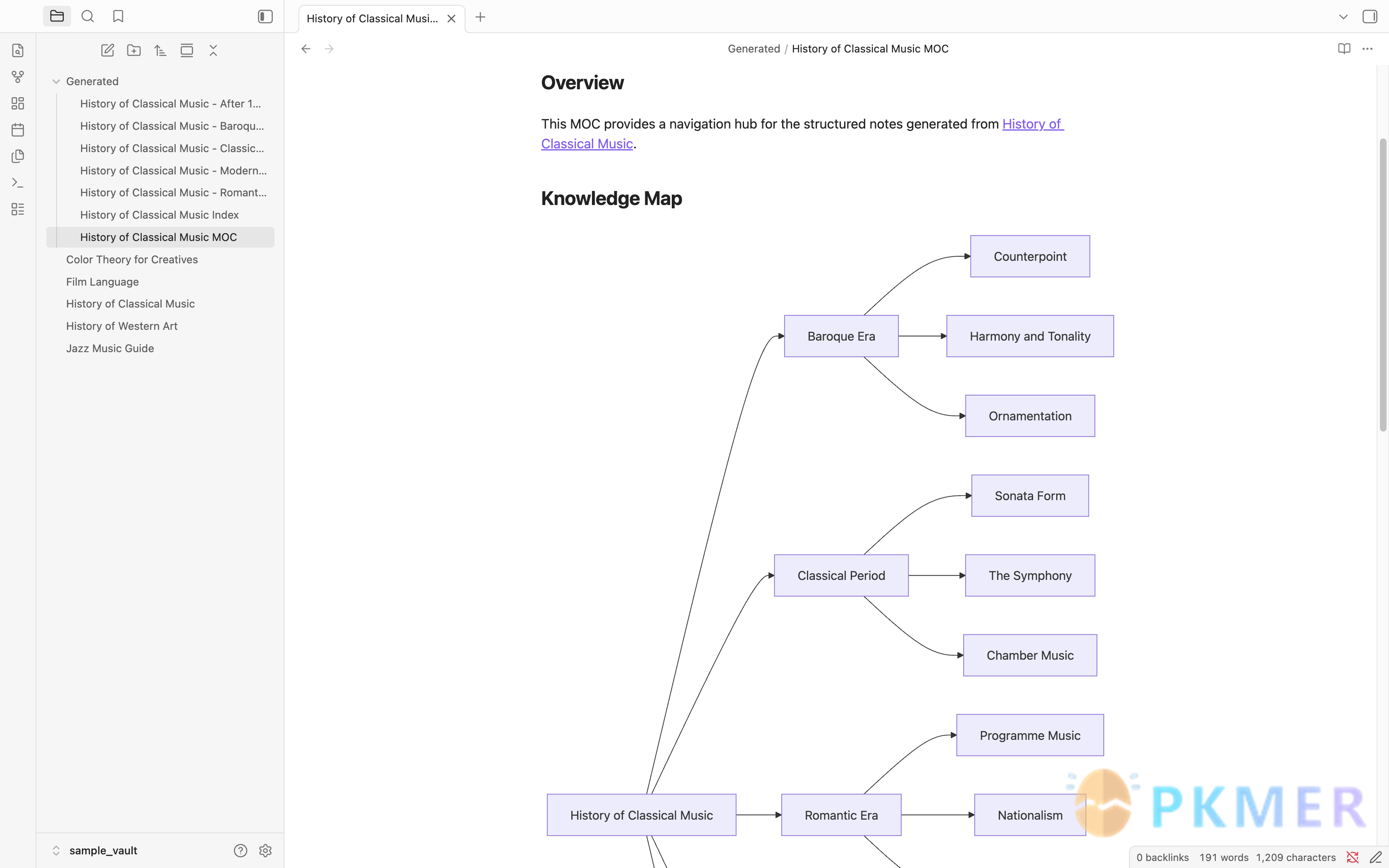Open the graph view from the ribbon
Image resolution: width=1389 pixels, height=868 pixels.
18,76
